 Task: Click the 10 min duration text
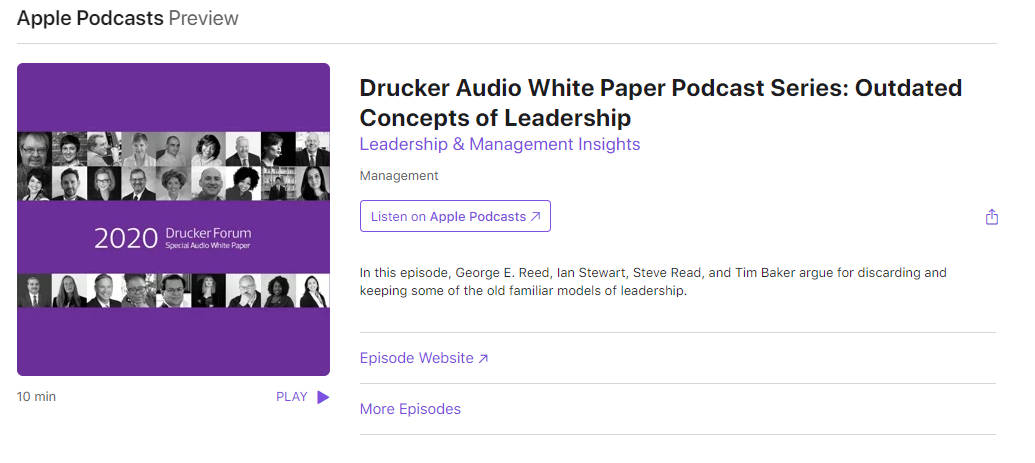tap(36, 397)
